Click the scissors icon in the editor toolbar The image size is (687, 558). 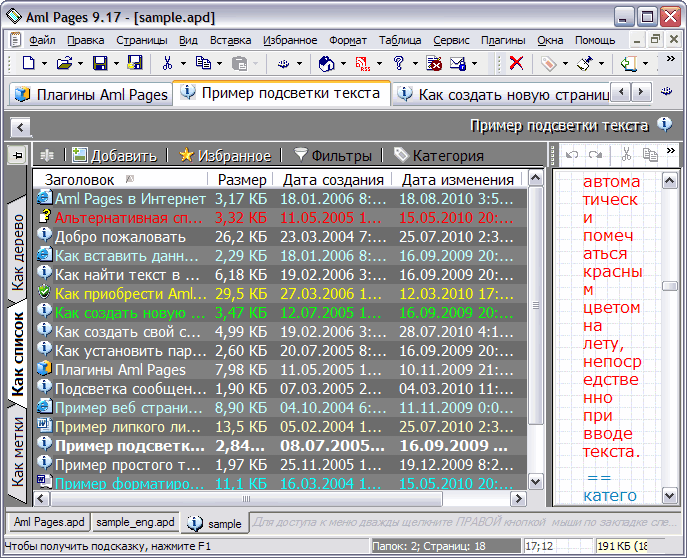[627, 154]
